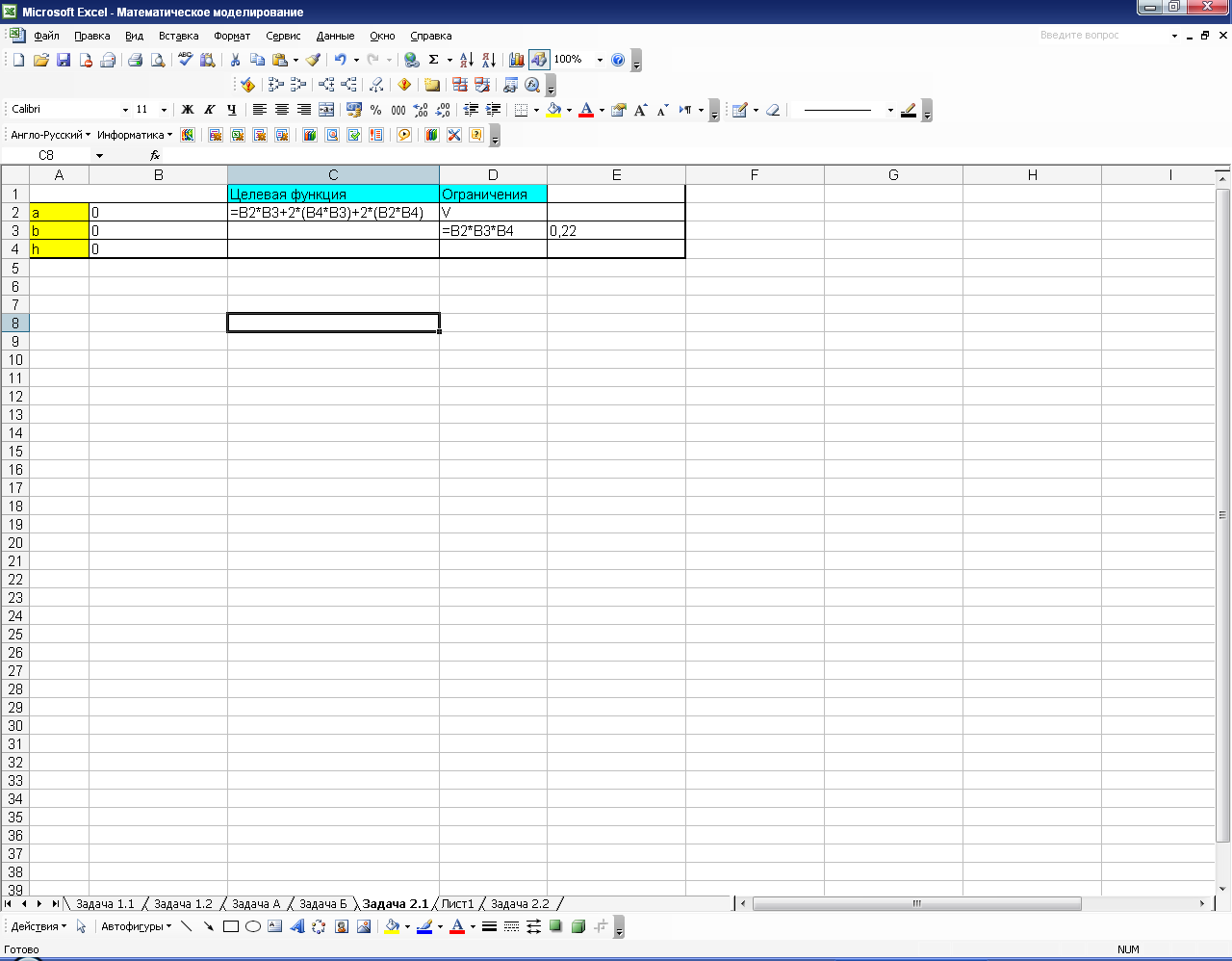Cut the selection with the scissors icon
This screenshot has height=961, width=1232.
(x=235, y=60)
